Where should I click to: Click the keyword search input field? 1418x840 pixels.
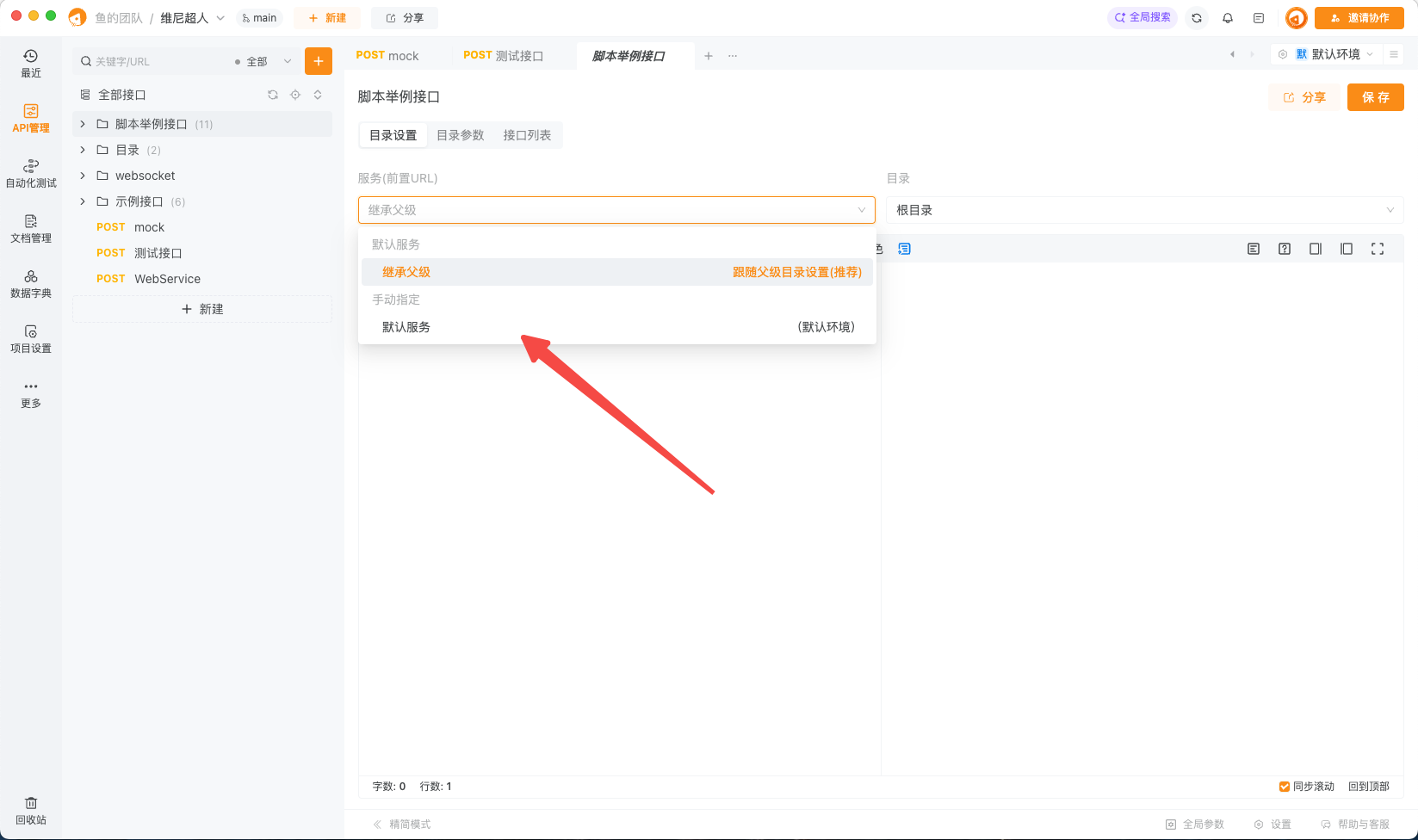tap(155, 60)
